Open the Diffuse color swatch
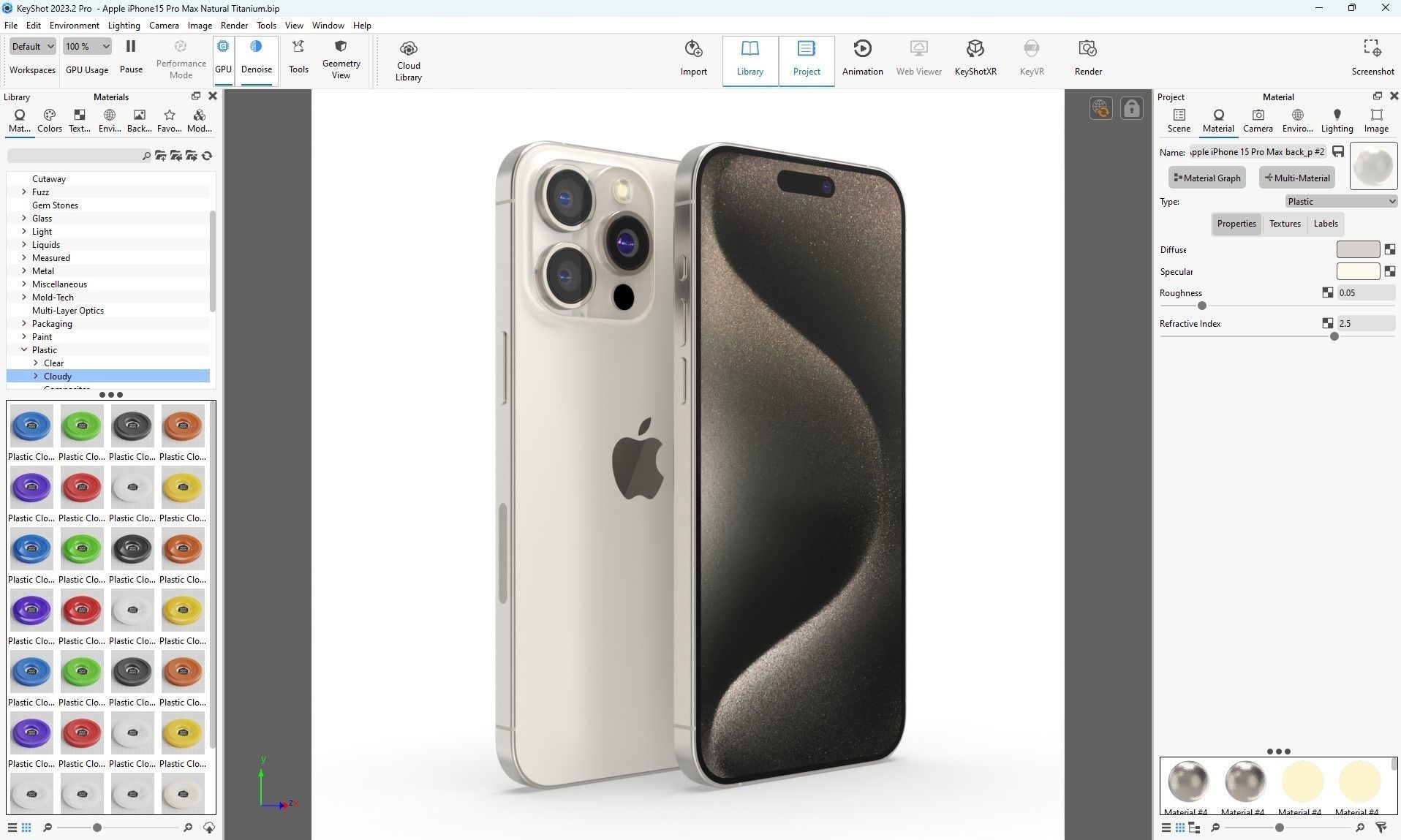This screenshot has height=840, width=1401. pyautogui.click(x=1358, y=249)
